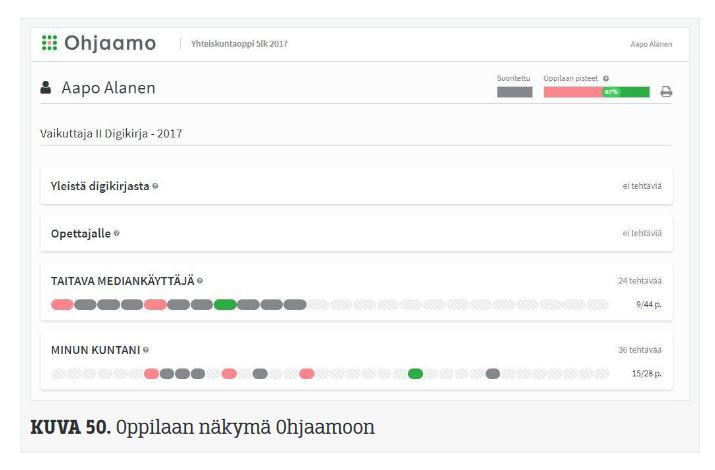Open info icon next to TAITAVA MEDIANKÄYTTÄJÄ
Image resolution: width=715 pixels, height=470 pixels.
pyautogui.click(x=200, y=282)
